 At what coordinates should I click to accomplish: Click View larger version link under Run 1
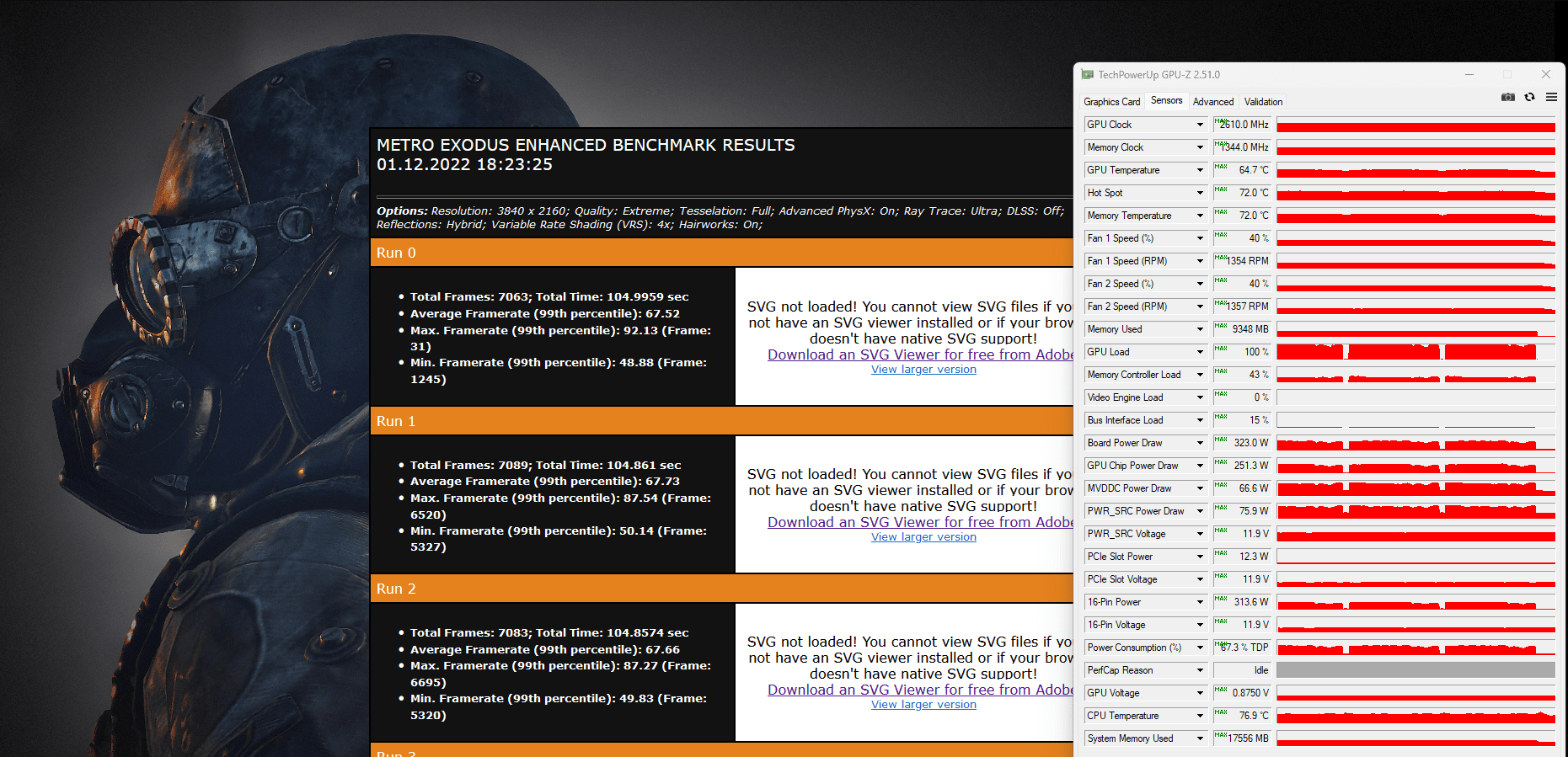(x=923, y=537)
